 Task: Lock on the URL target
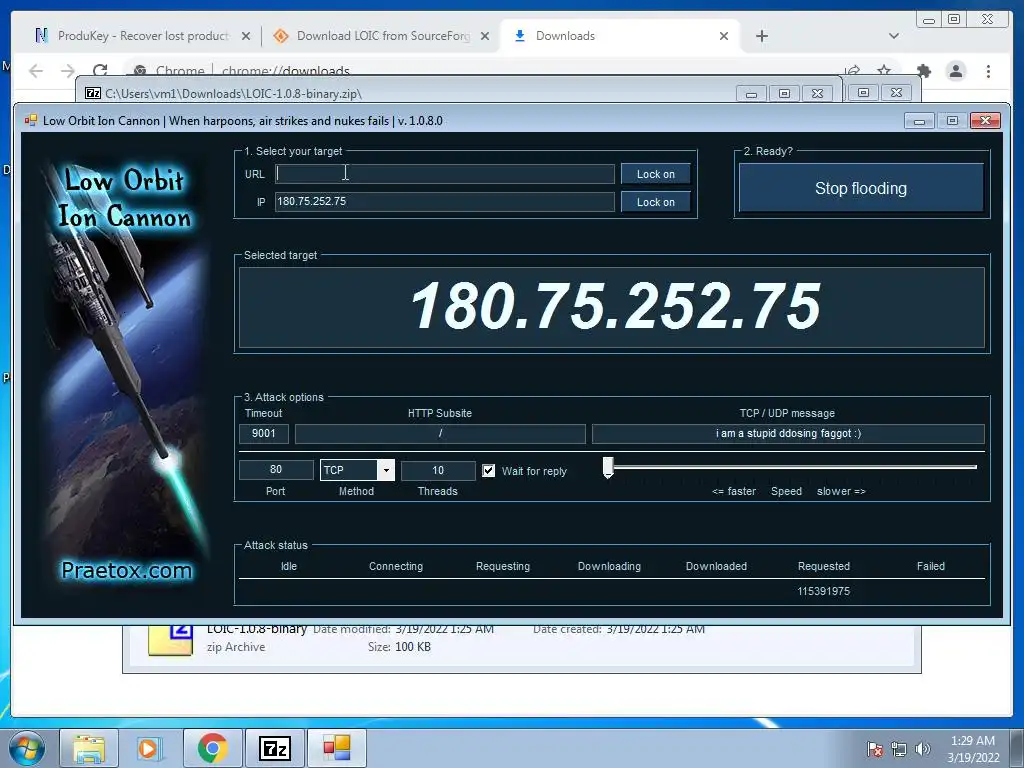(x=656, y=174)
